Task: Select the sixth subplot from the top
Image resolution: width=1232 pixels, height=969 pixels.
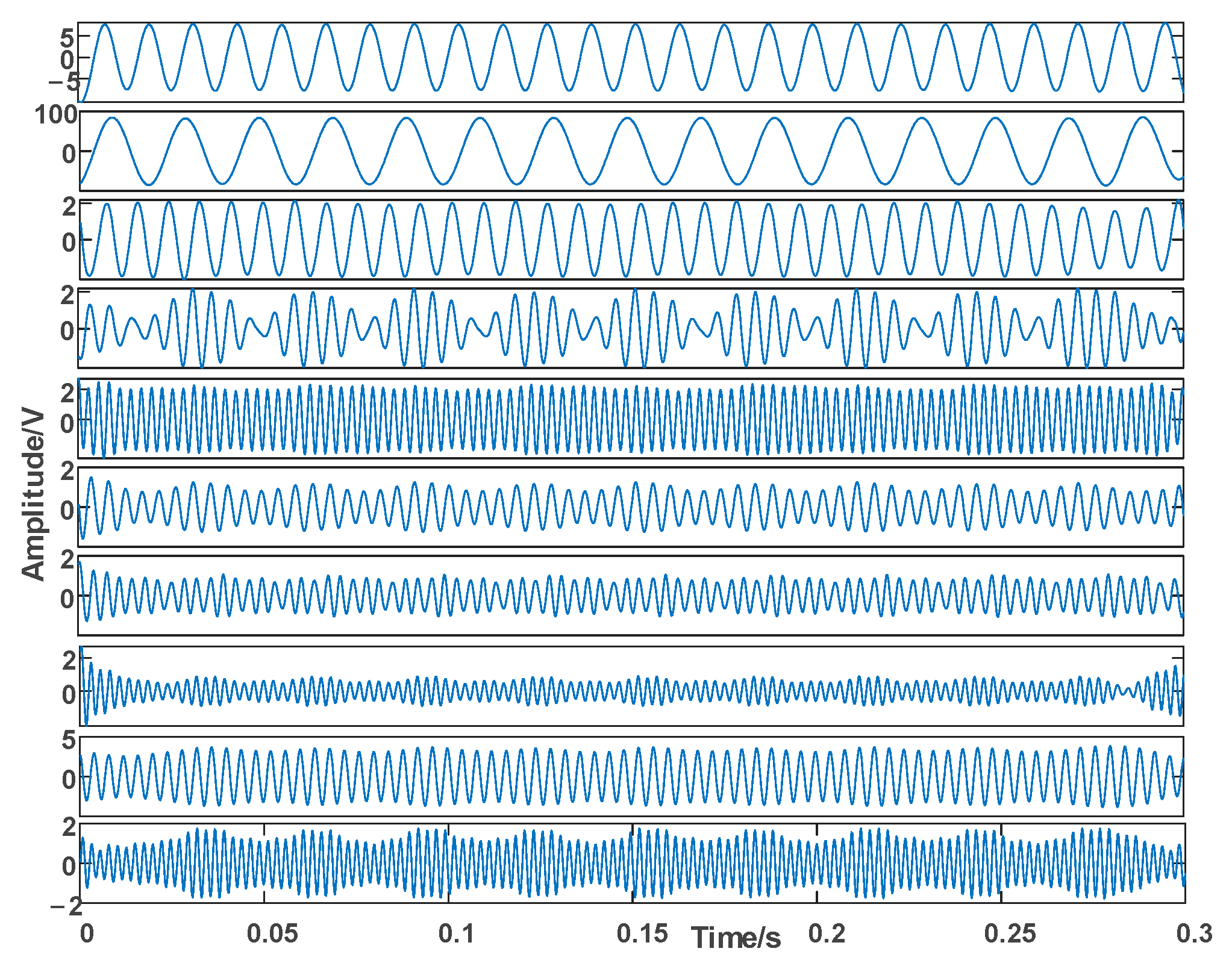Action: point(631,506)
